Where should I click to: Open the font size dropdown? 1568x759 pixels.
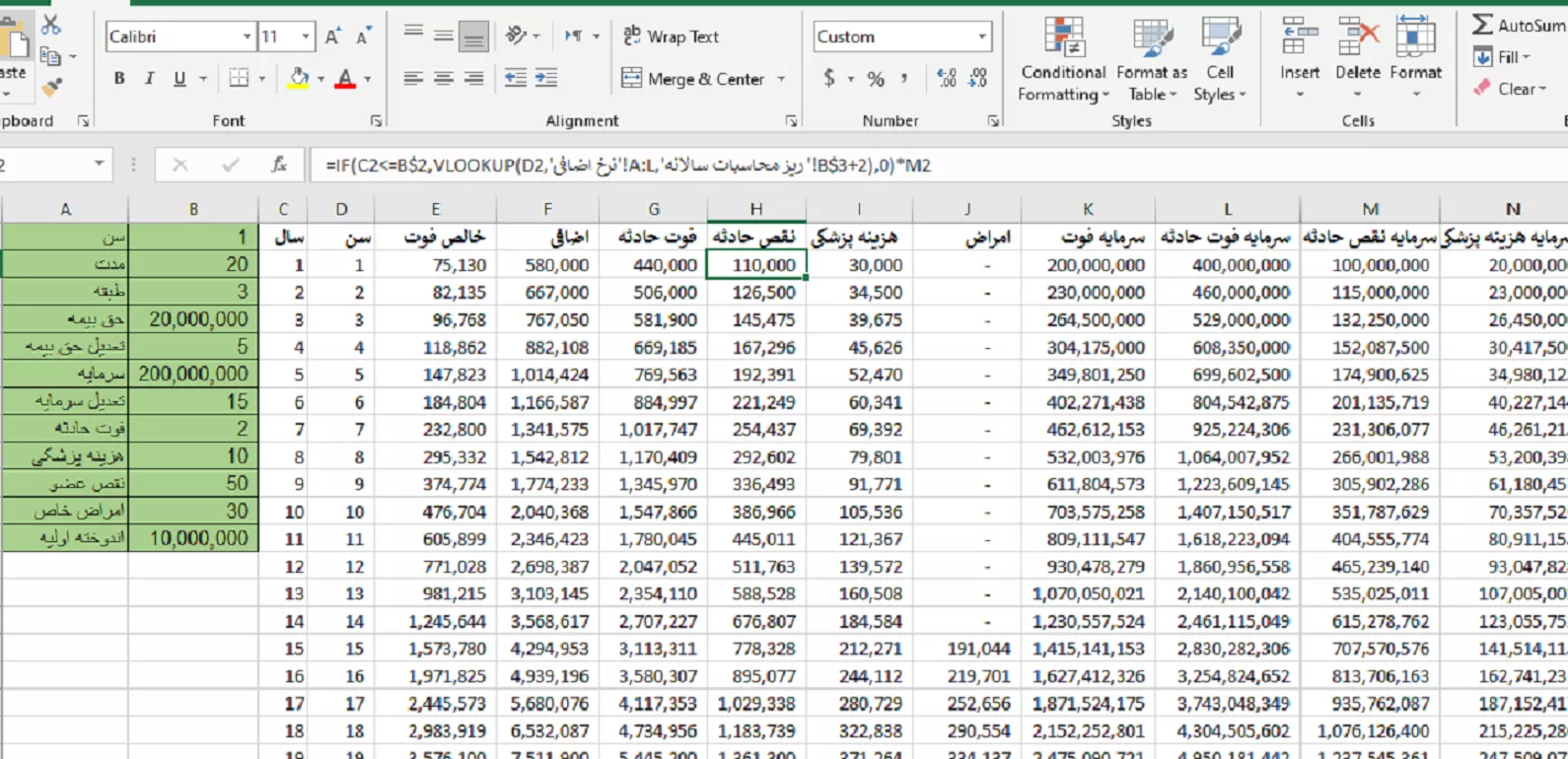pyautogui.click(x=306, y=36)
